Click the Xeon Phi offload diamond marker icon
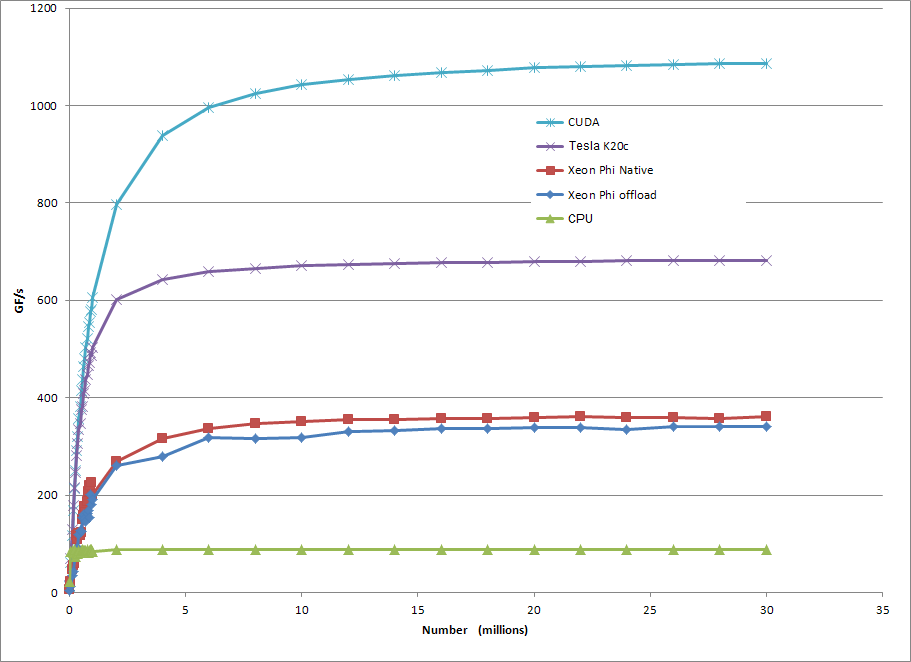This screenshot has height=662, width=911. (x=552, y=195)
